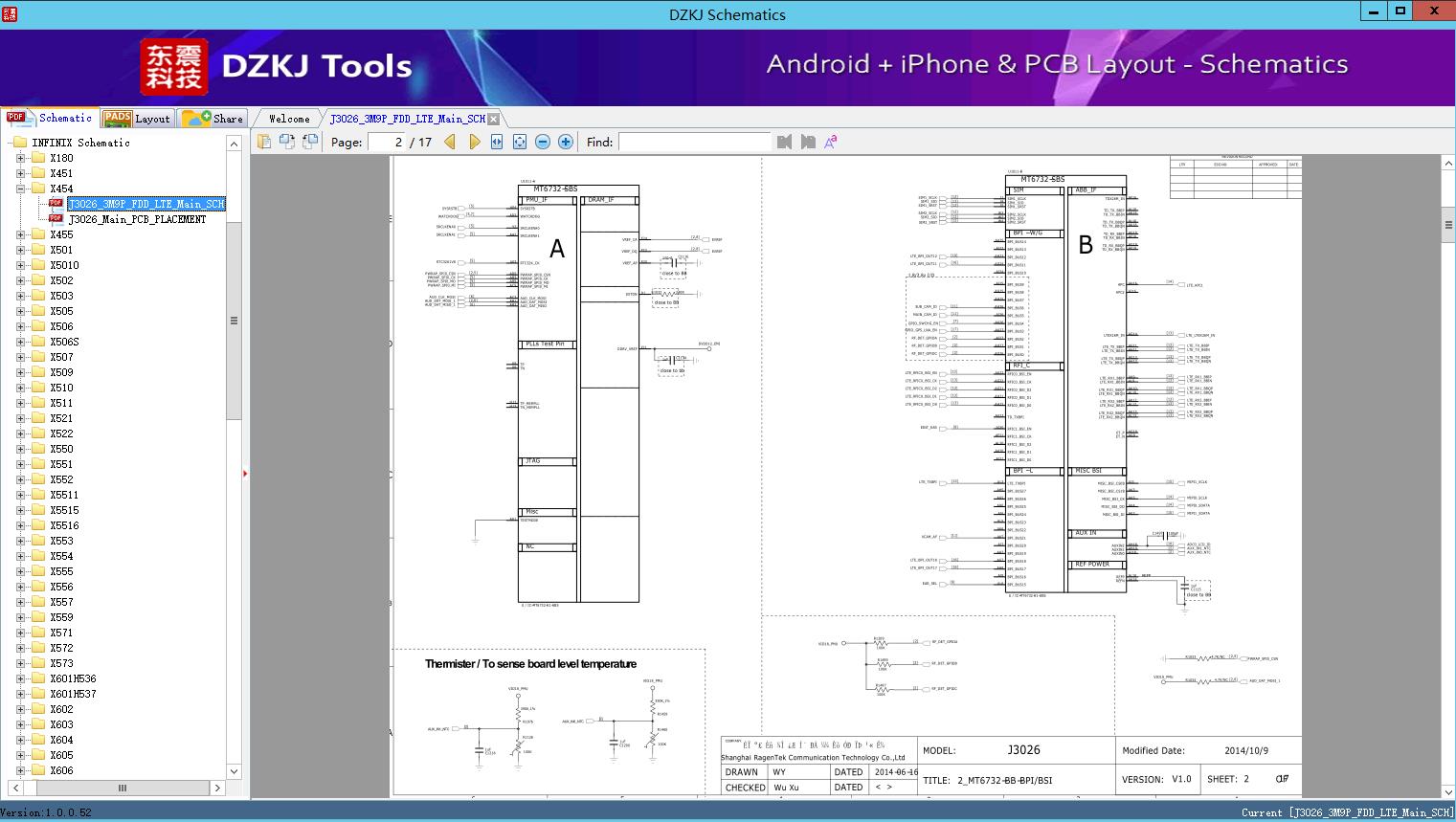
Task: Select the X601H537 folder
Action: click(73, 694)
